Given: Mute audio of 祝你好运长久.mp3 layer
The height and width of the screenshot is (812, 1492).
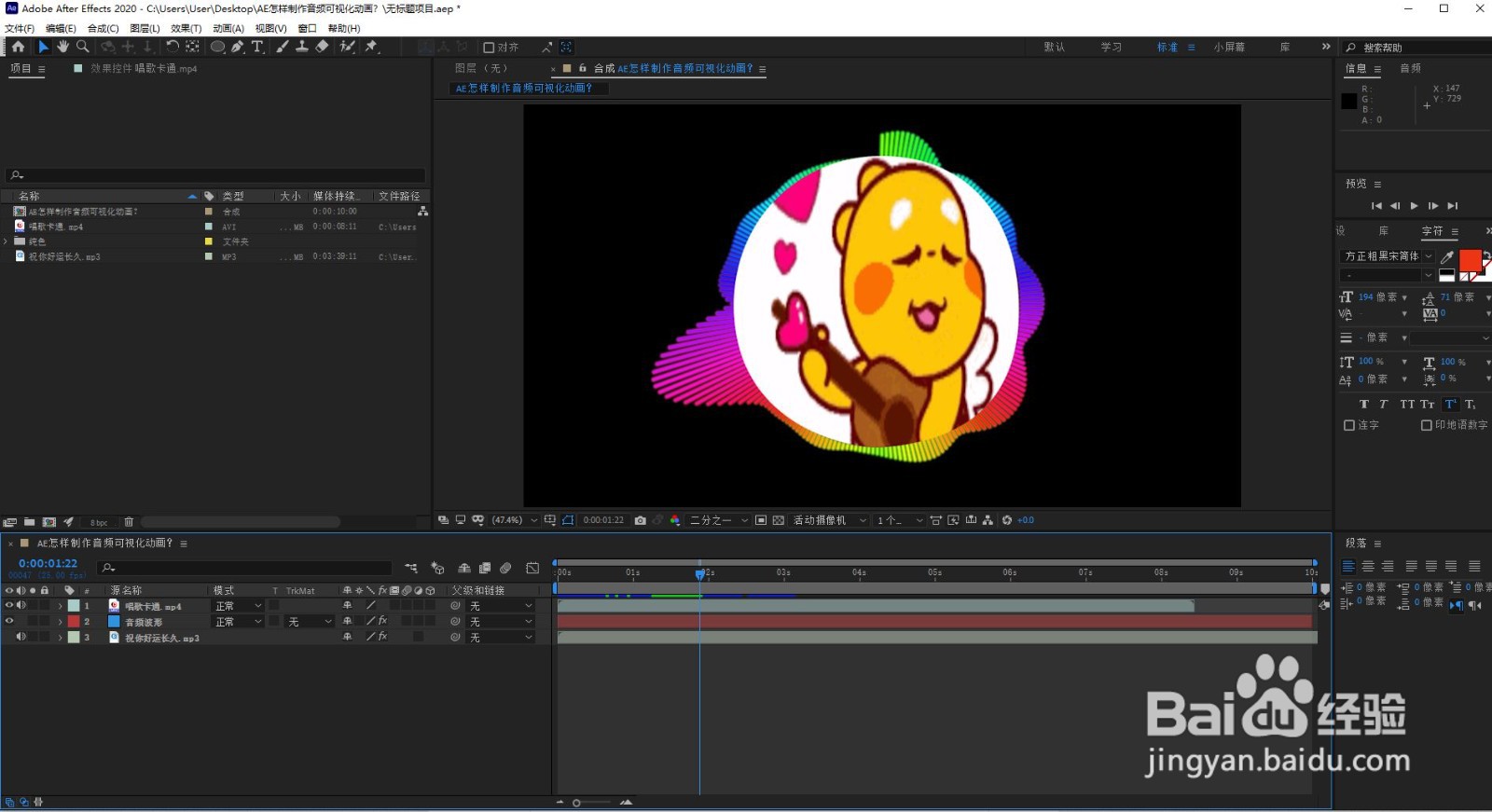Looking at the screenshot, I should click(21, 637).
